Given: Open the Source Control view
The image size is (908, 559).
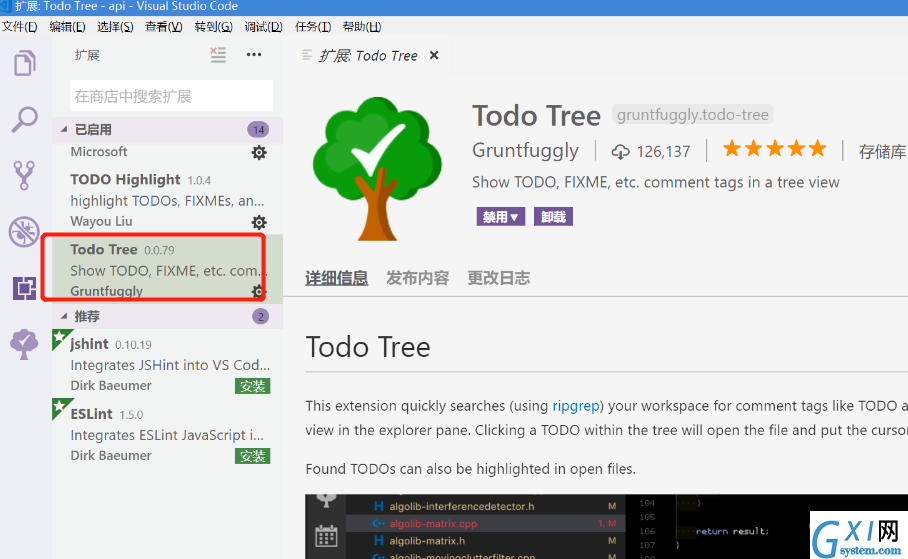Looking at the screenshot, I should tap(24, 175).
